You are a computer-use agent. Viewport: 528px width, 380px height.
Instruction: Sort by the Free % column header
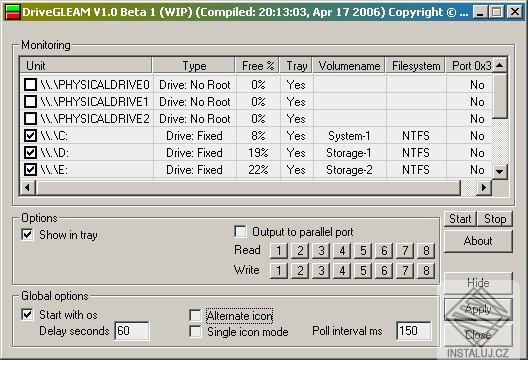click(258, 65)
